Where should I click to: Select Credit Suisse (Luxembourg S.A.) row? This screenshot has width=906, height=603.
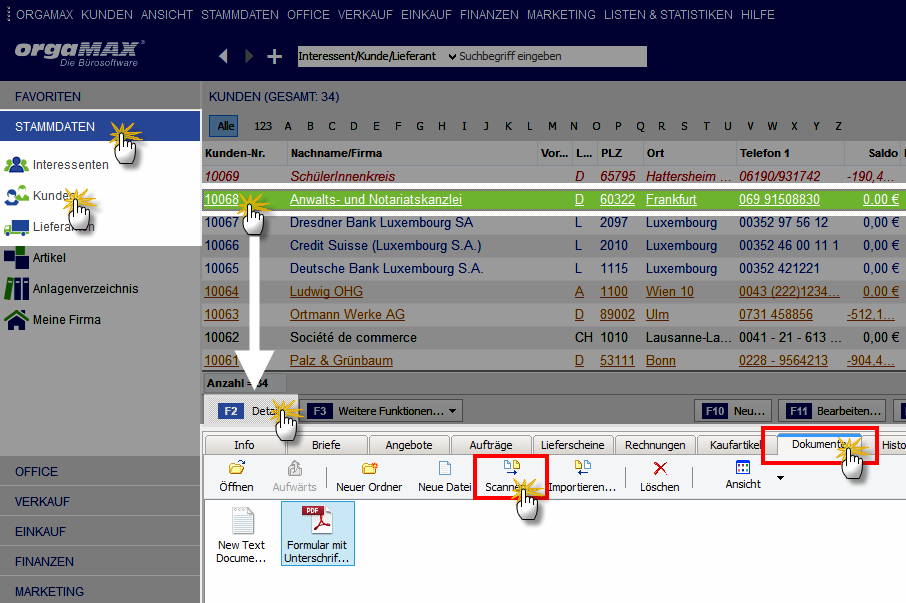point(554,245)
